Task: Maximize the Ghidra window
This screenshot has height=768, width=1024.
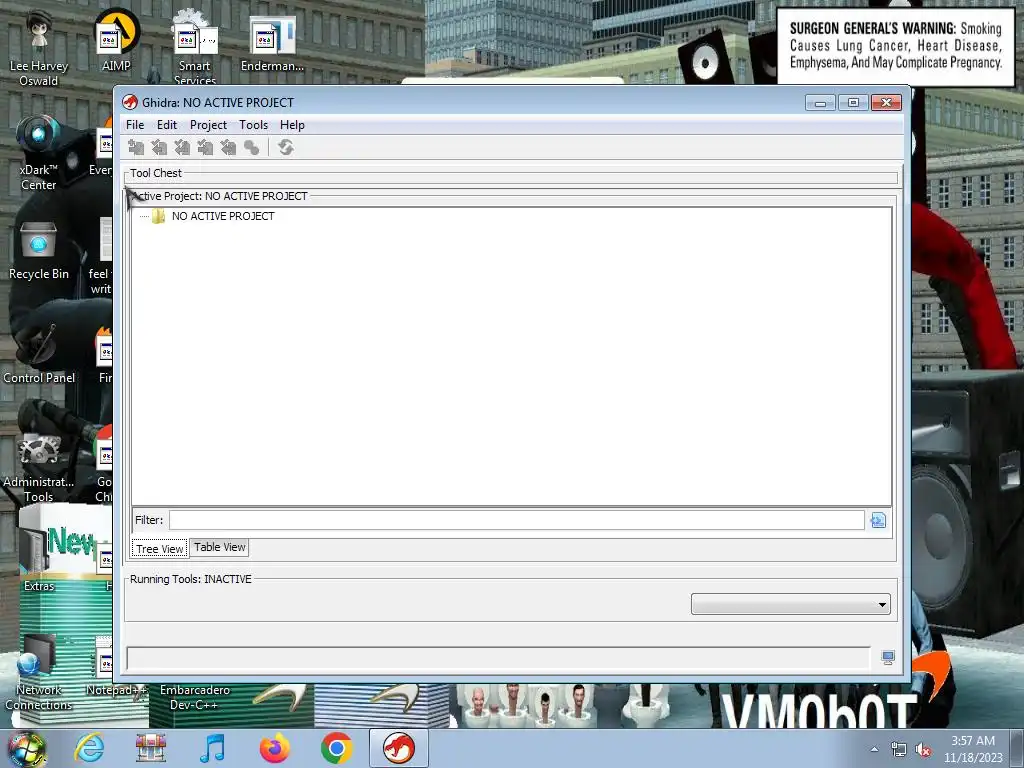Action: coord(853,103)
